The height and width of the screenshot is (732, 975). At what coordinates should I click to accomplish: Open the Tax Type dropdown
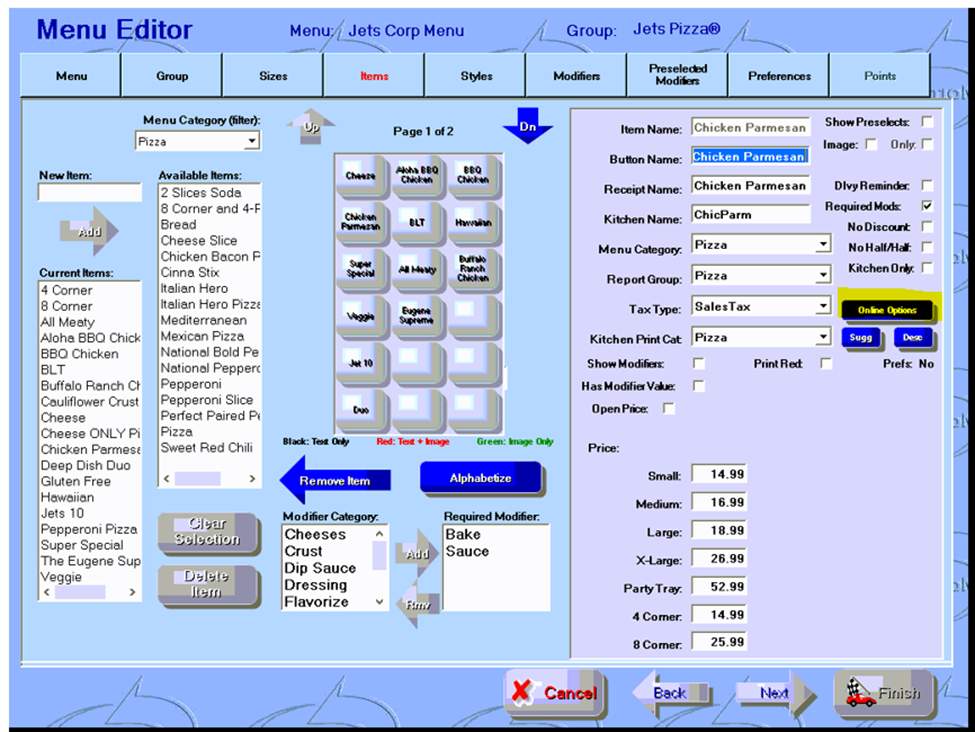click(x=823, y=306)
